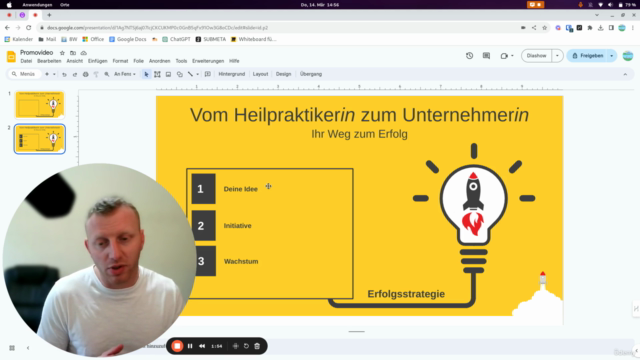The height and width of the screenshot is (360, 640).
Task: Open the ChatGPT bookmark
Action: click(176, 39)
